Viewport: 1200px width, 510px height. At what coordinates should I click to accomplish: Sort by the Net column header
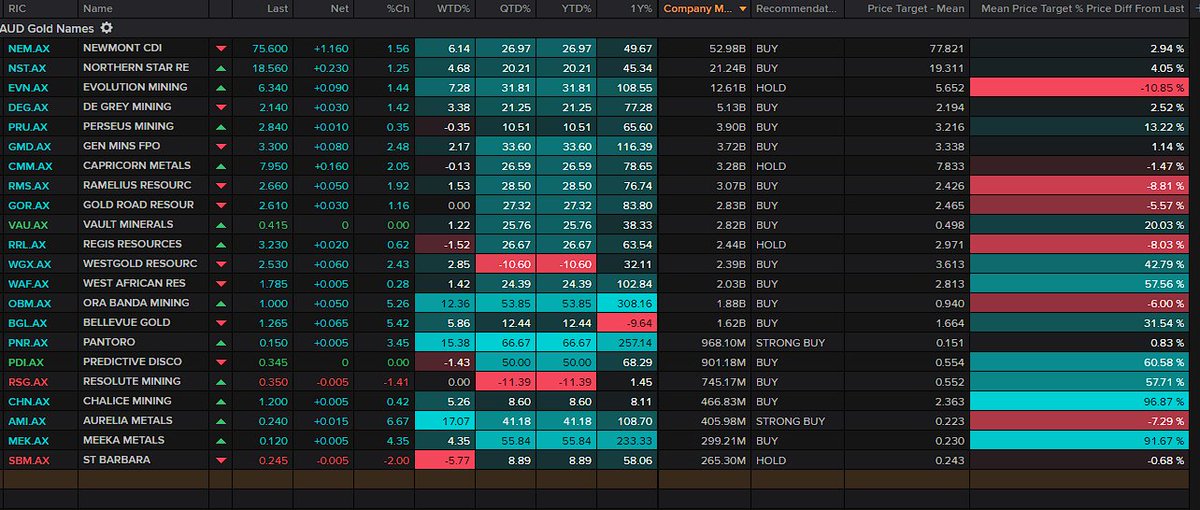click(325, 8)
